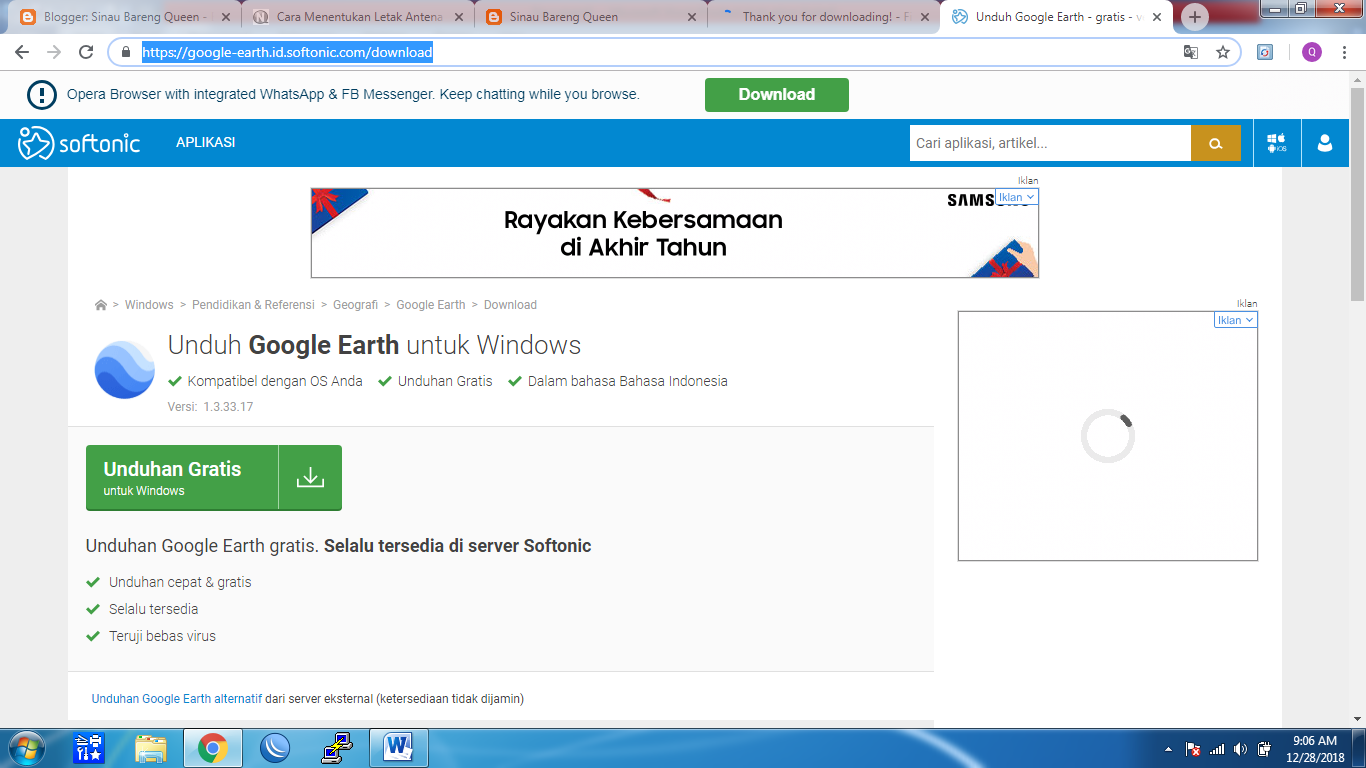Open Chrome three-dot menu
1366x768 pixels.
click(x=1344, y=52)
